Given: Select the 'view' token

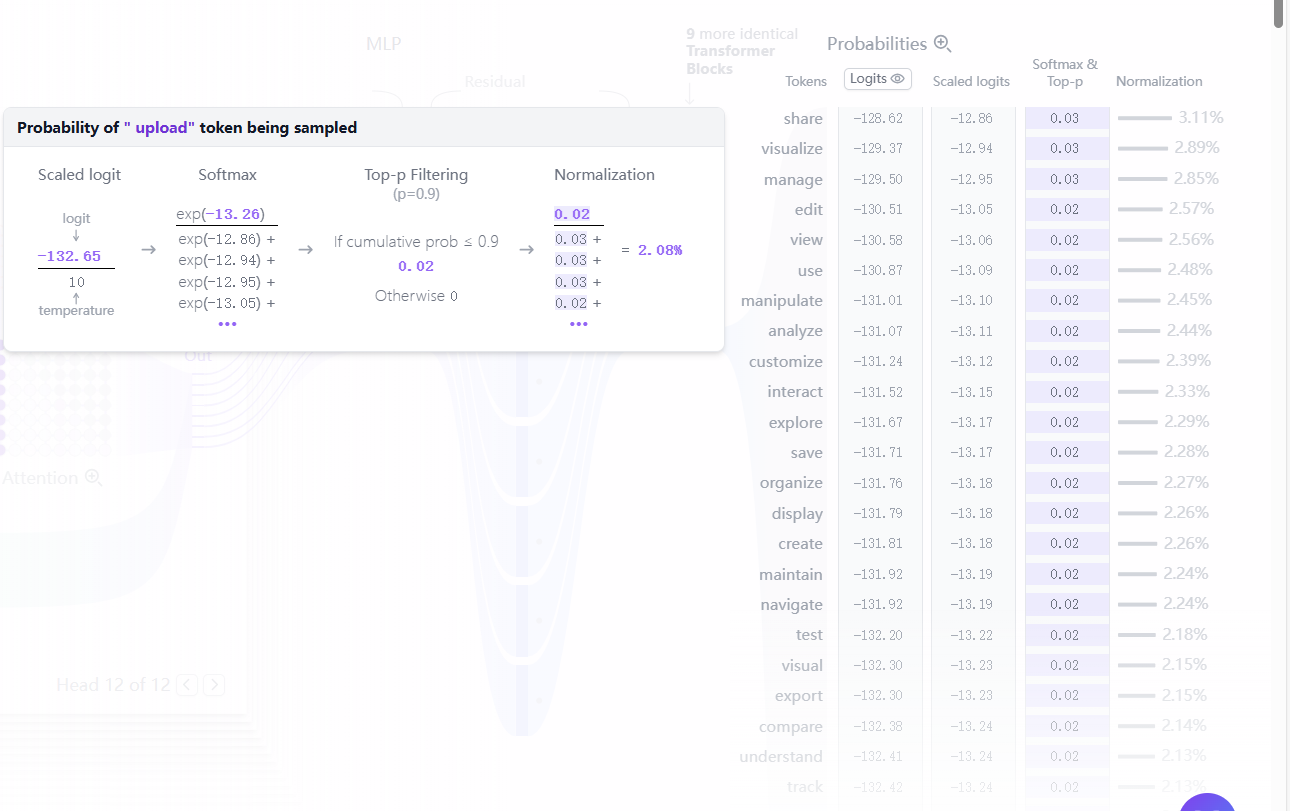Looking at the screenshot, I should pyautogui.click(x=806, y=240).
